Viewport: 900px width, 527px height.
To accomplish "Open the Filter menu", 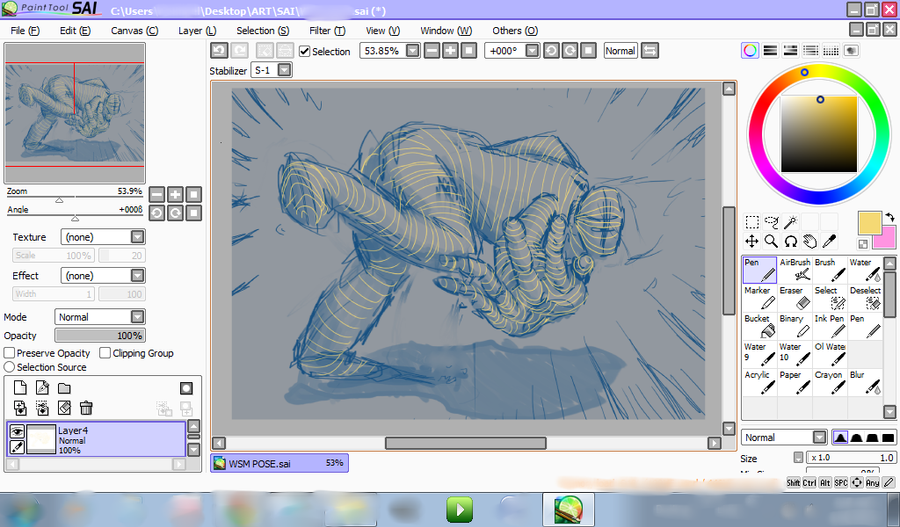I will click(x=327, y=30).
